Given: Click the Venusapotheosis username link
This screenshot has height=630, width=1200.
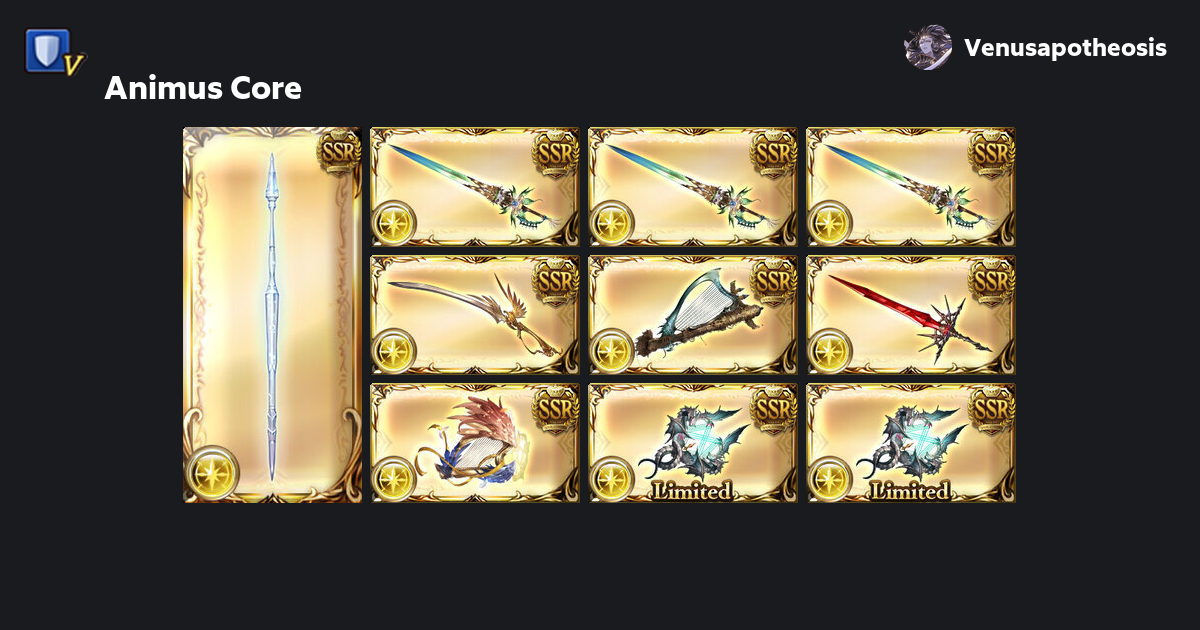Looking at the screenshot, I should (1065, 48).
